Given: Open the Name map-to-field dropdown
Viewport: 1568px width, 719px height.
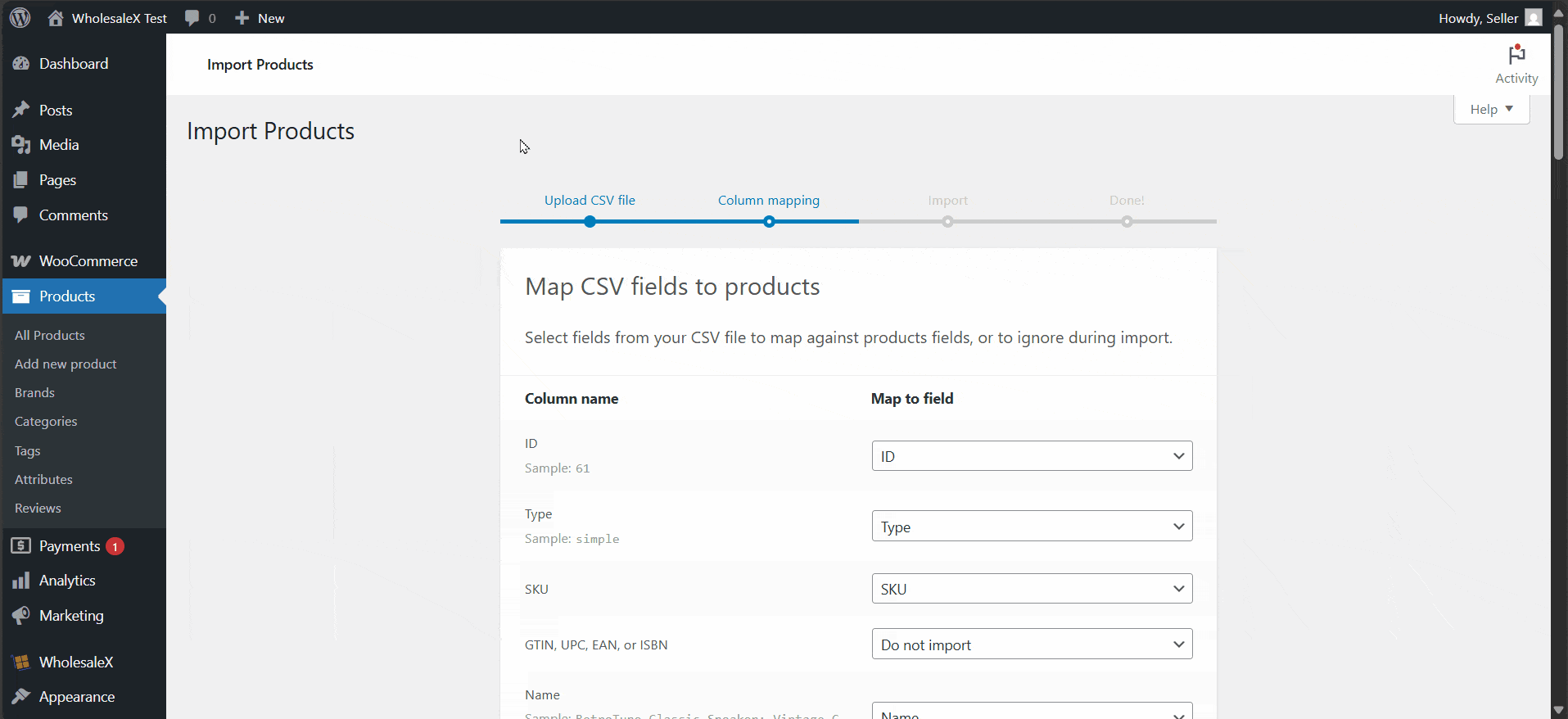Looking at the screenshot, I should tap(1032, 711).
